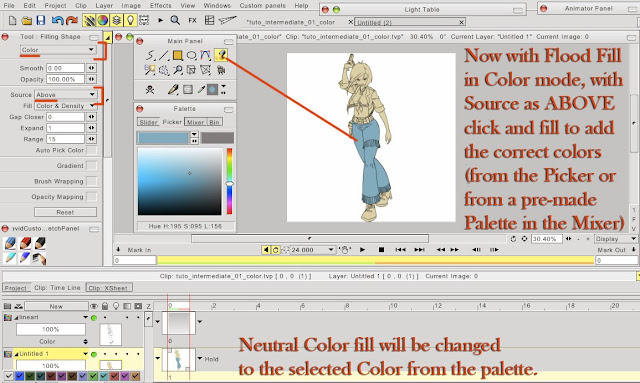Open the lineart layer options arrow

85,317
